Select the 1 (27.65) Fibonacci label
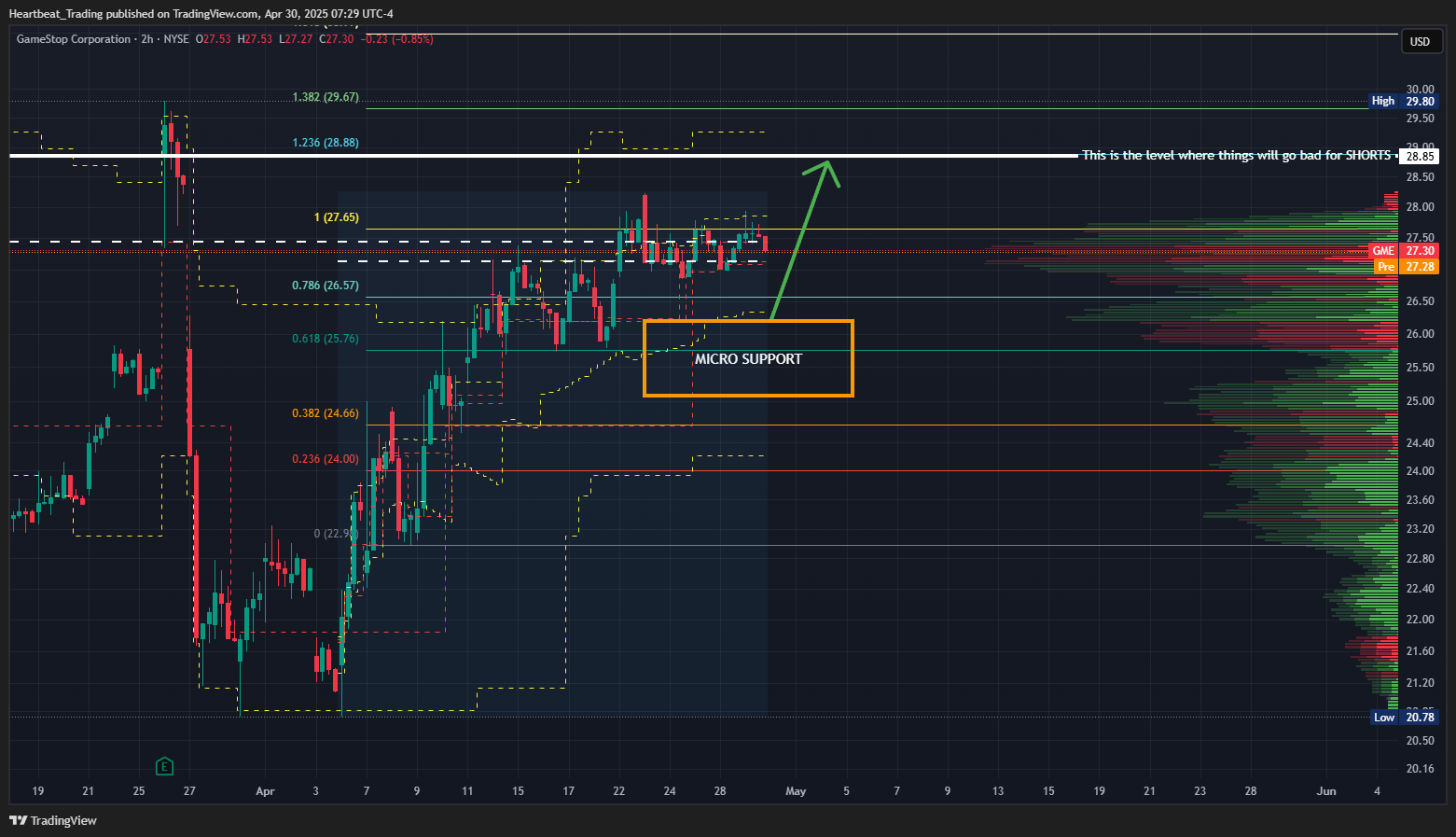Viewport: 1456px width, 837px height. point(337,217)
